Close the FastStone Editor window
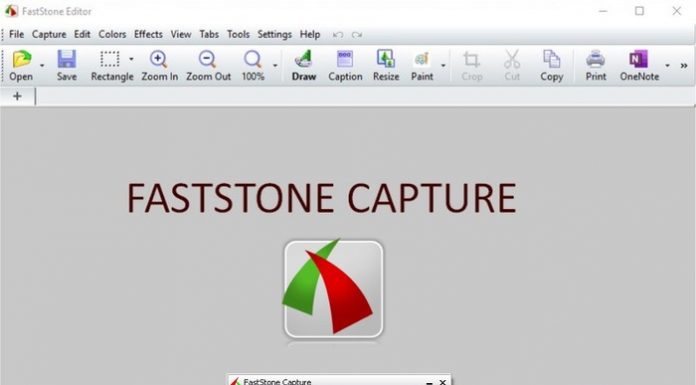This screenshot has height=385, width=696. coord(676,11)
